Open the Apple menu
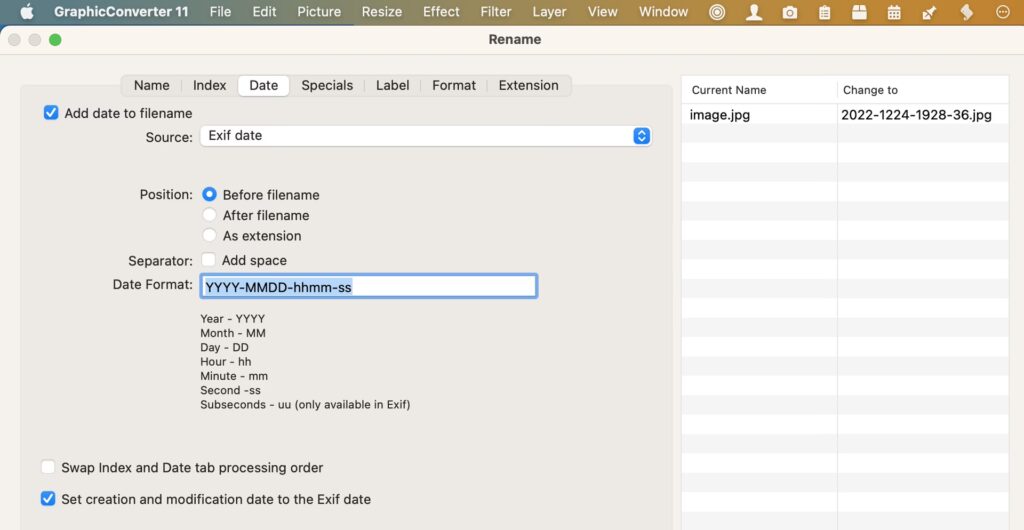The height and width of the screenshot is (530, 1024). (x=27, y=12)
